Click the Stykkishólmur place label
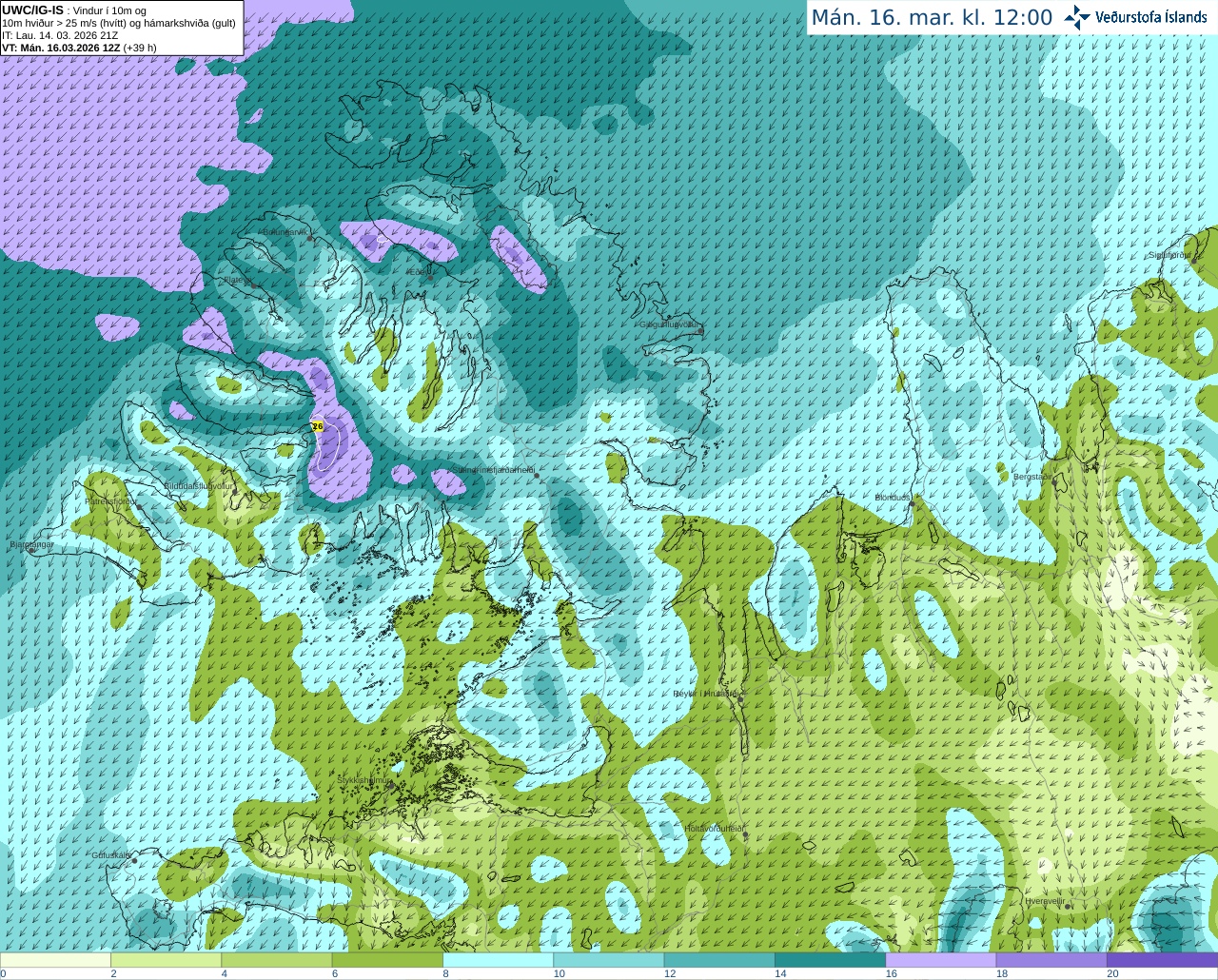This screenshot has width=1218, height=980. pos(364,780)
